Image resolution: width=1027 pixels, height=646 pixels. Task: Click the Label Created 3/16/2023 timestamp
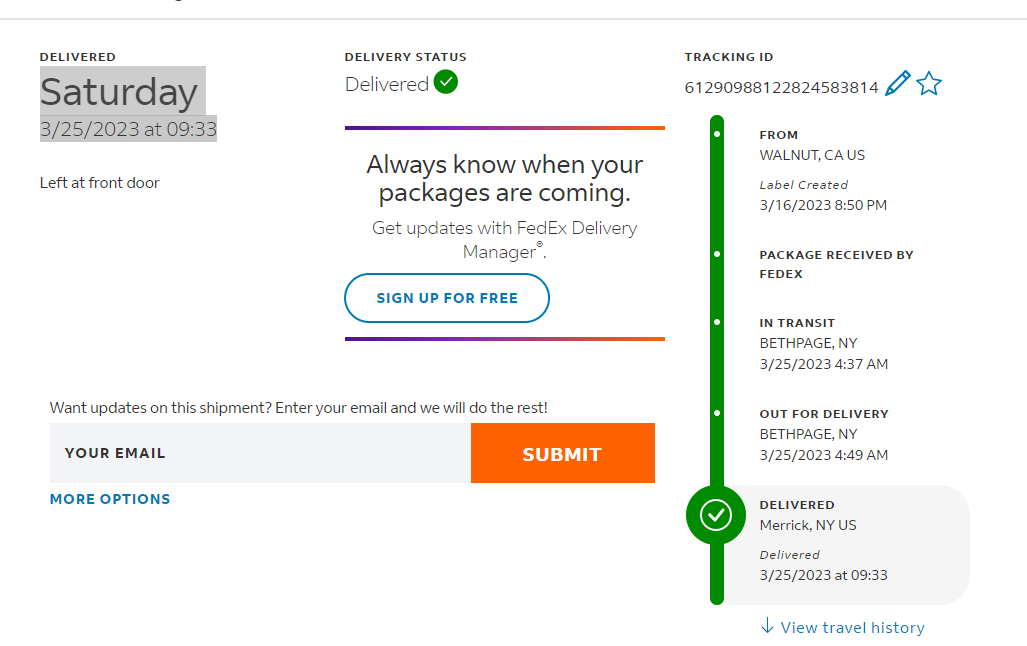tap(822, 205)
